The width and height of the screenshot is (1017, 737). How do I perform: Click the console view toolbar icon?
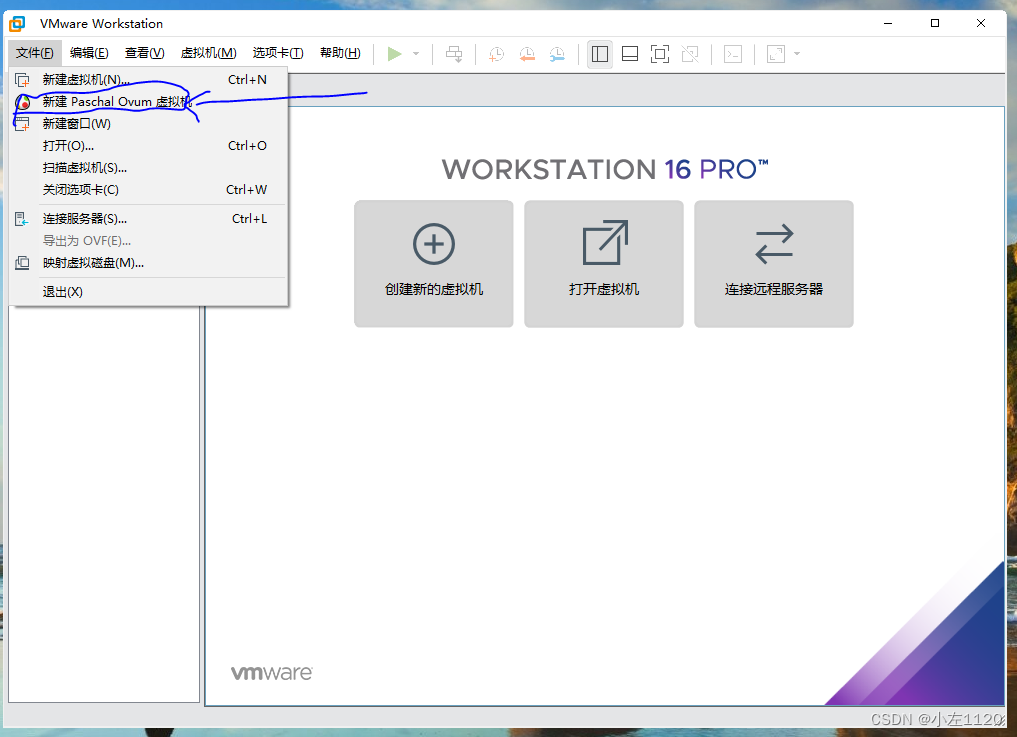pyautogui.click(x=733, y=54)
